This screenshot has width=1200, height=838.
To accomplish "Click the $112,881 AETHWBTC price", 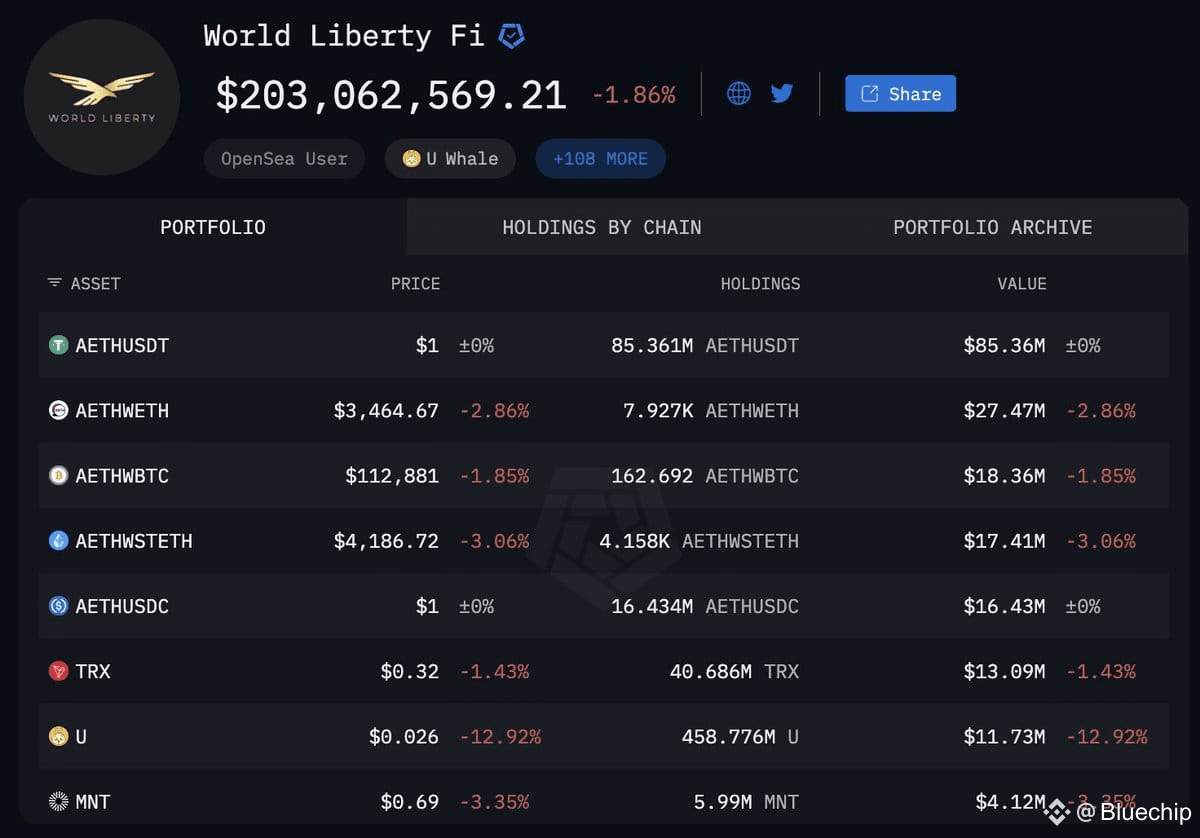I will (392, 475).
